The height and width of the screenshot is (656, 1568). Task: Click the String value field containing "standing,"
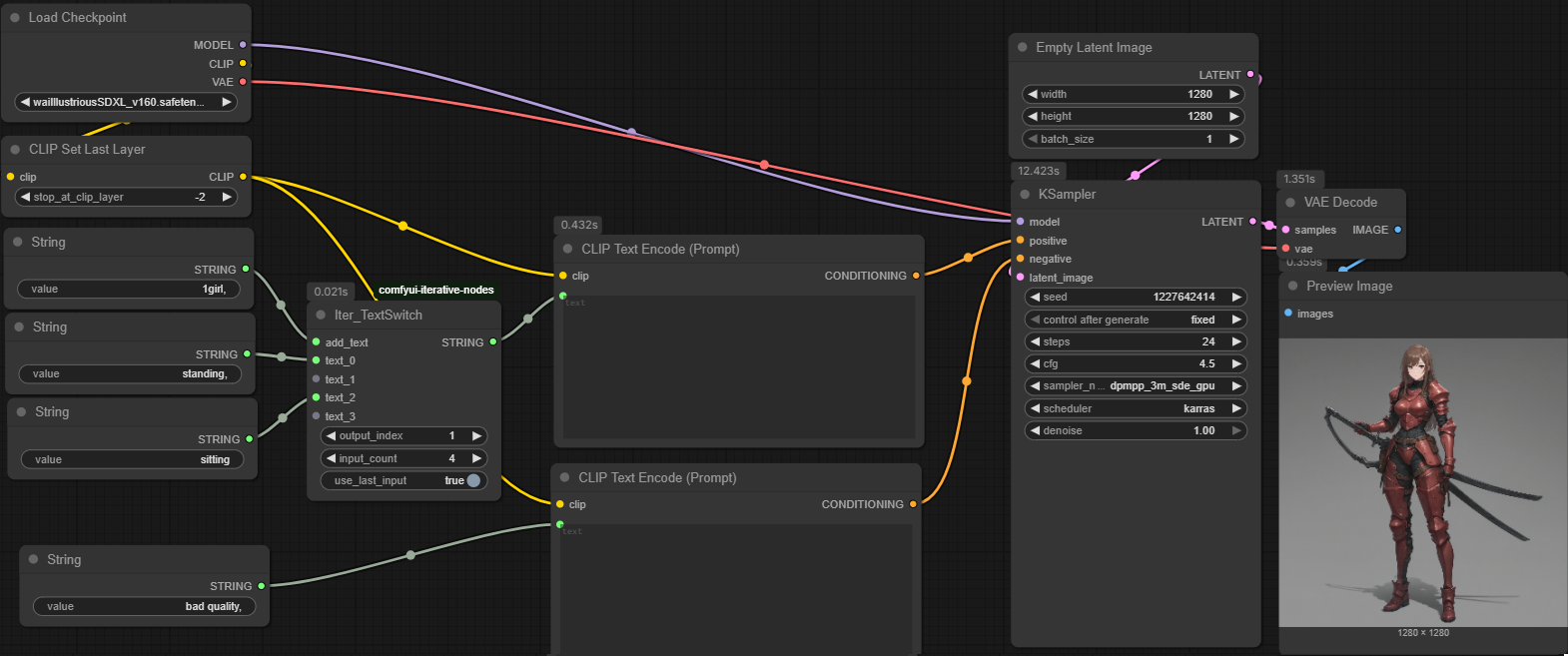(131, 373)
